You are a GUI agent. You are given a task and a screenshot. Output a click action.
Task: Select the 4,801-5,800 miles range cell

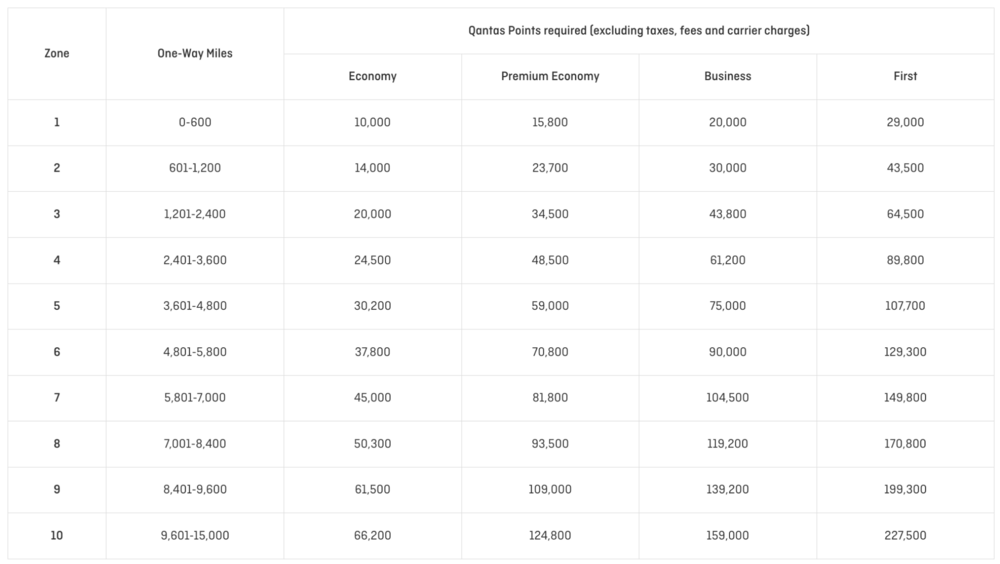pos(195,352)
